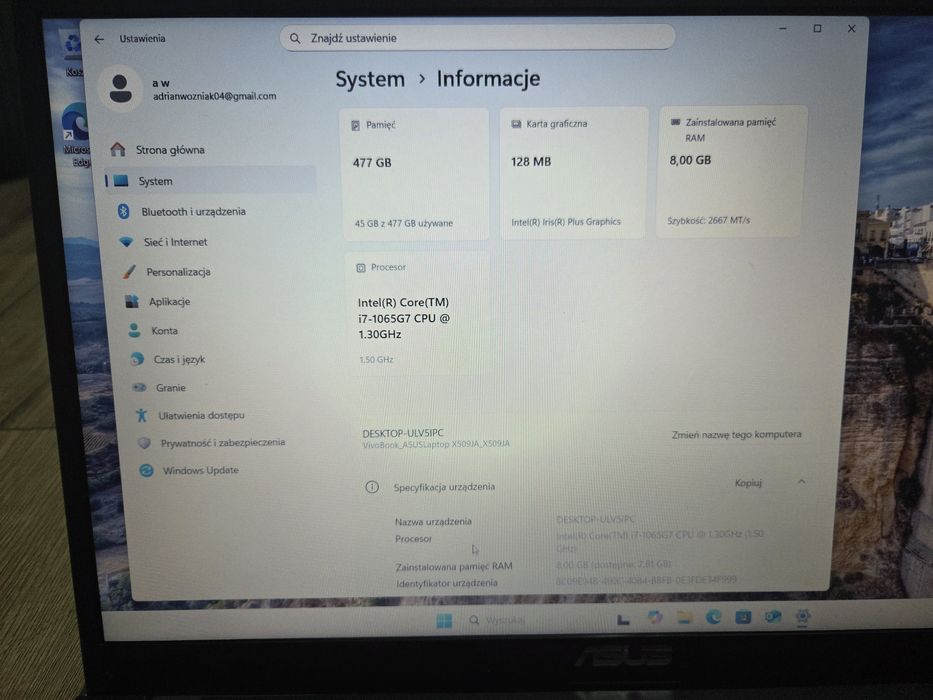This screenshot has width=933, height=700.
Task: Click the Nazwa urządzenia row label
Action: (433, 521)
